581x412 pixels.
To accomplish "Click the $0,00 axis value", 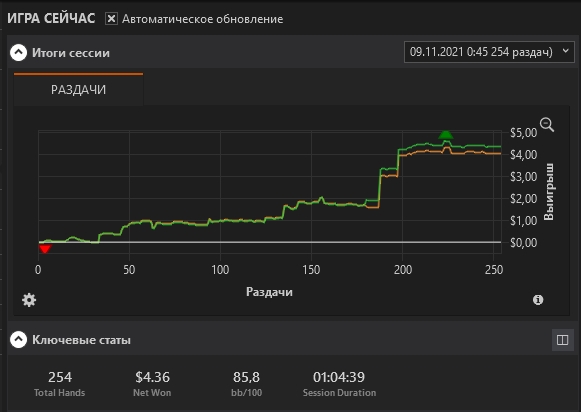I will point(524,243).
